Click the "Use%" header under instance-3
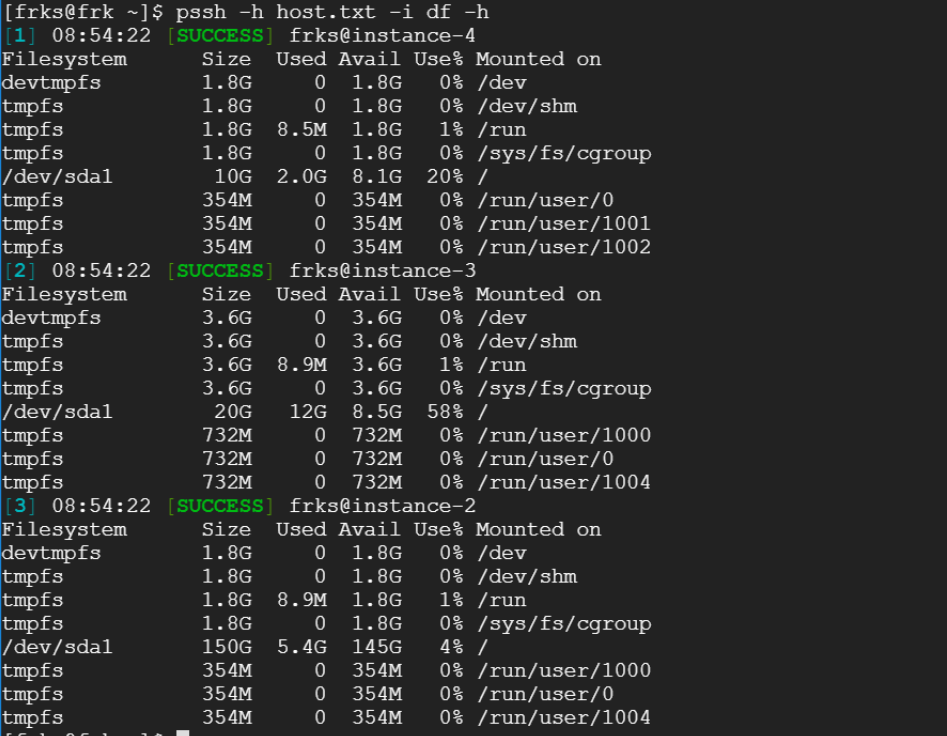 (x=438, y=295)
